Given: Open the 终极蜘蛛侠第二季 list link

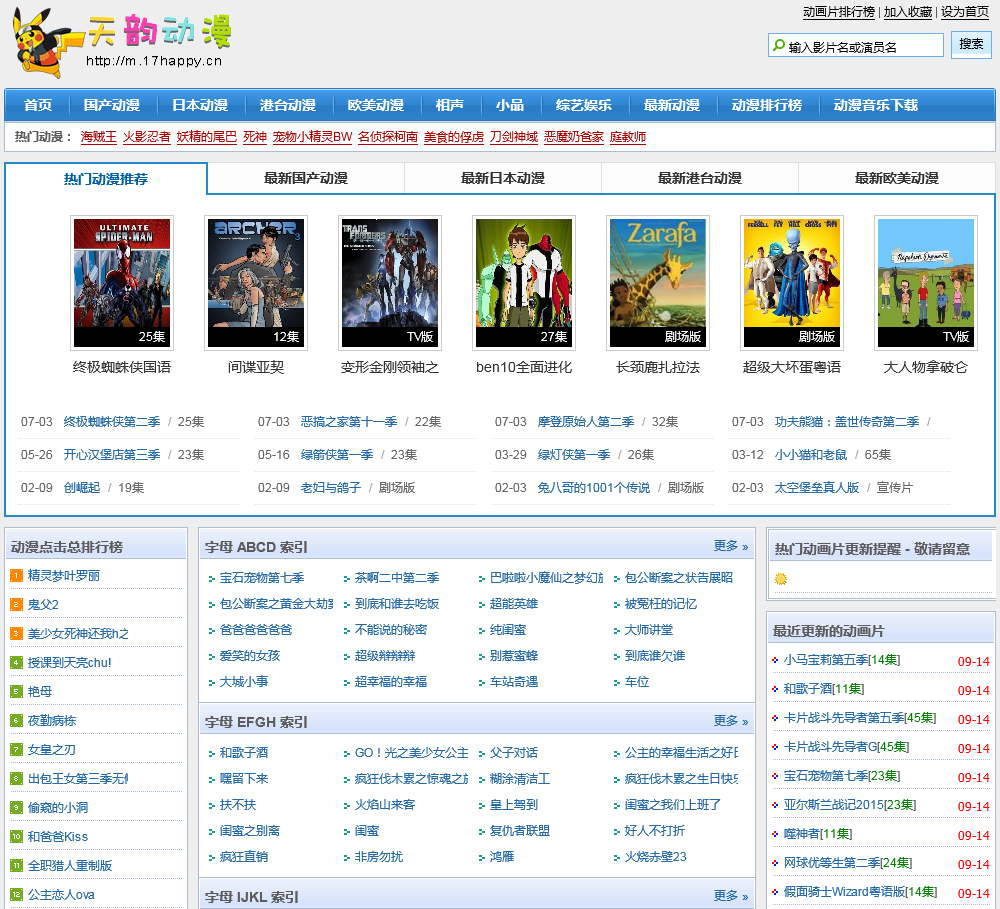Looking at the screenshot, I should pos(112,422).
